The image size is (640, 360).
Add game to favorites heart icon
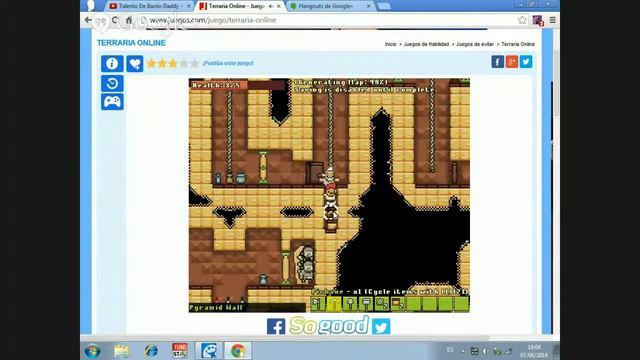click(135, 64)
